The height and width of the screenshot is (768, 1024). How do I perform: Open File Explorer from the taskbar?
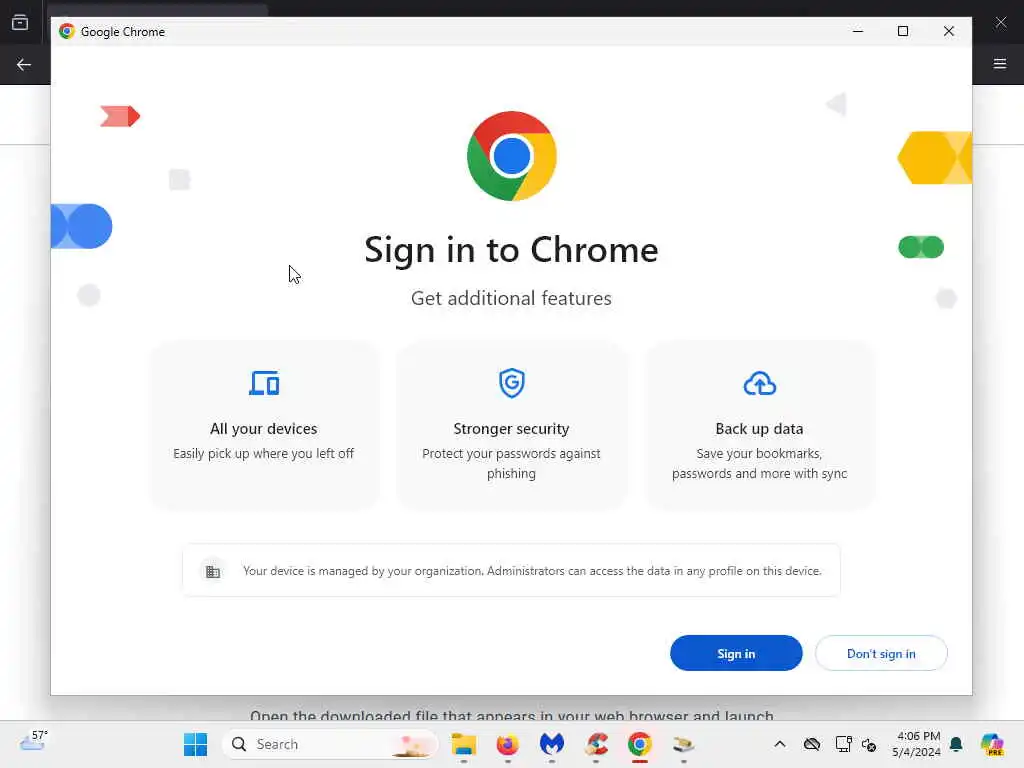[464, 744]
